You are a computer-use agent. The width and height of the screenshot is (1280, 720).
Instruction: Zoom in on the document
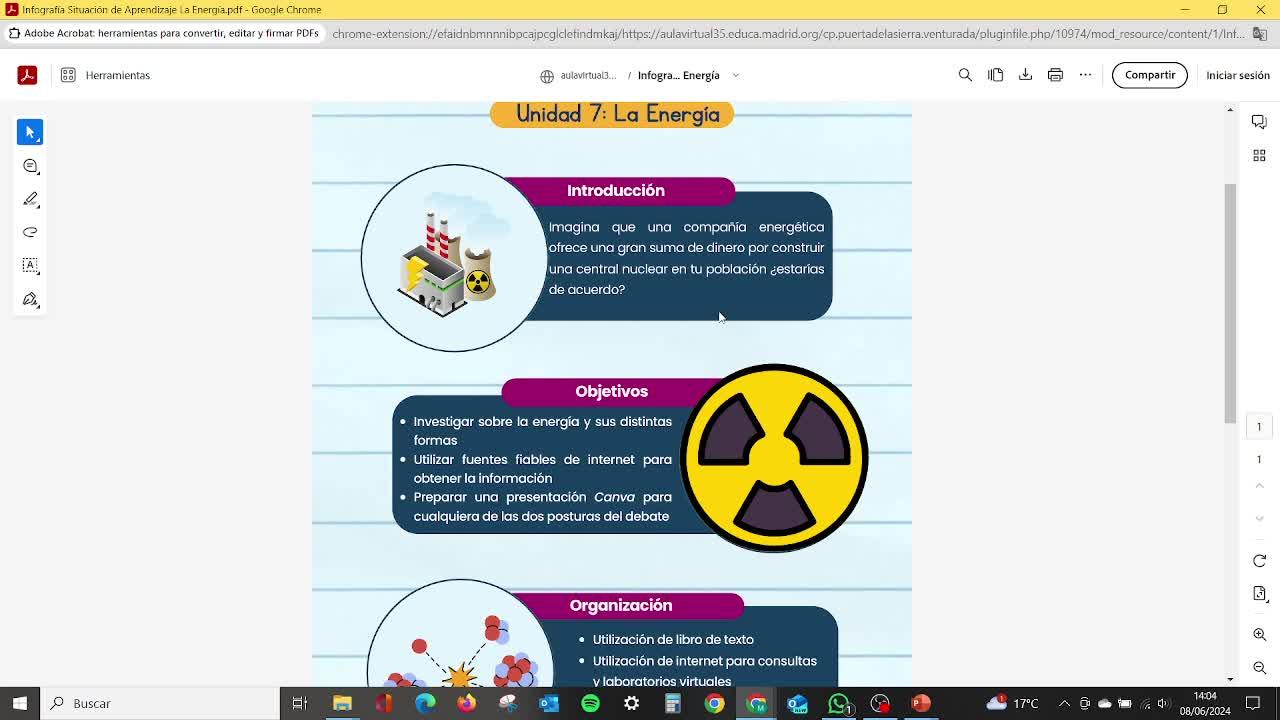coord(1259,635)
